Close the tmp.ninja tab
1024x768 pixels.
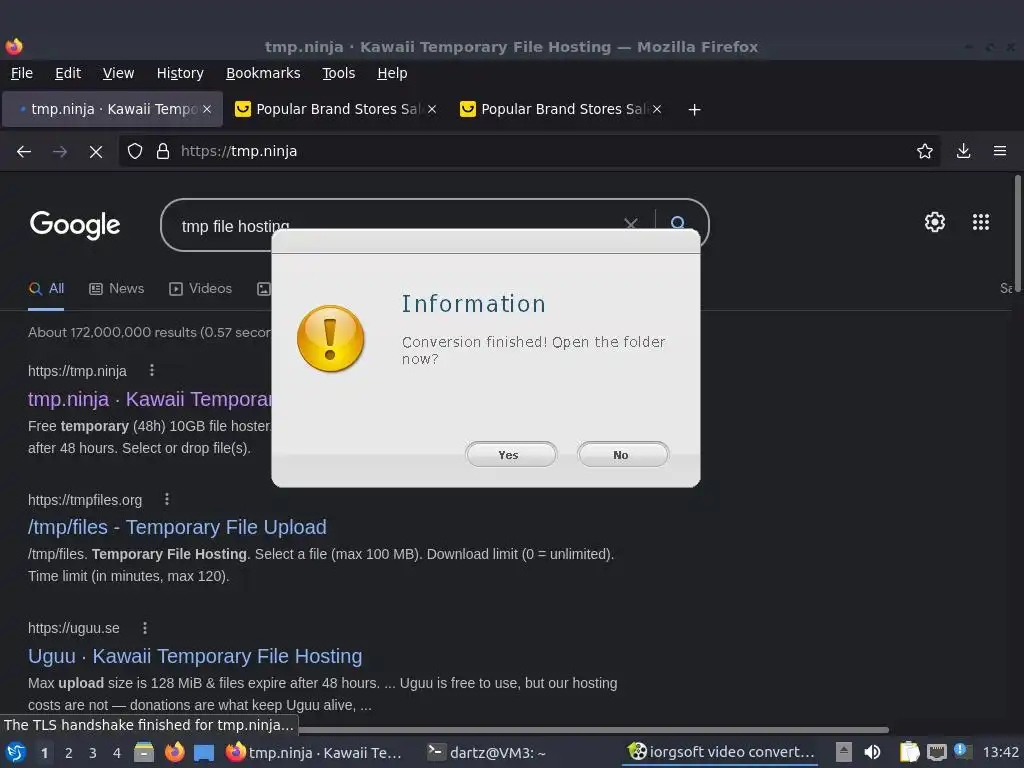[x=207, y=109]
